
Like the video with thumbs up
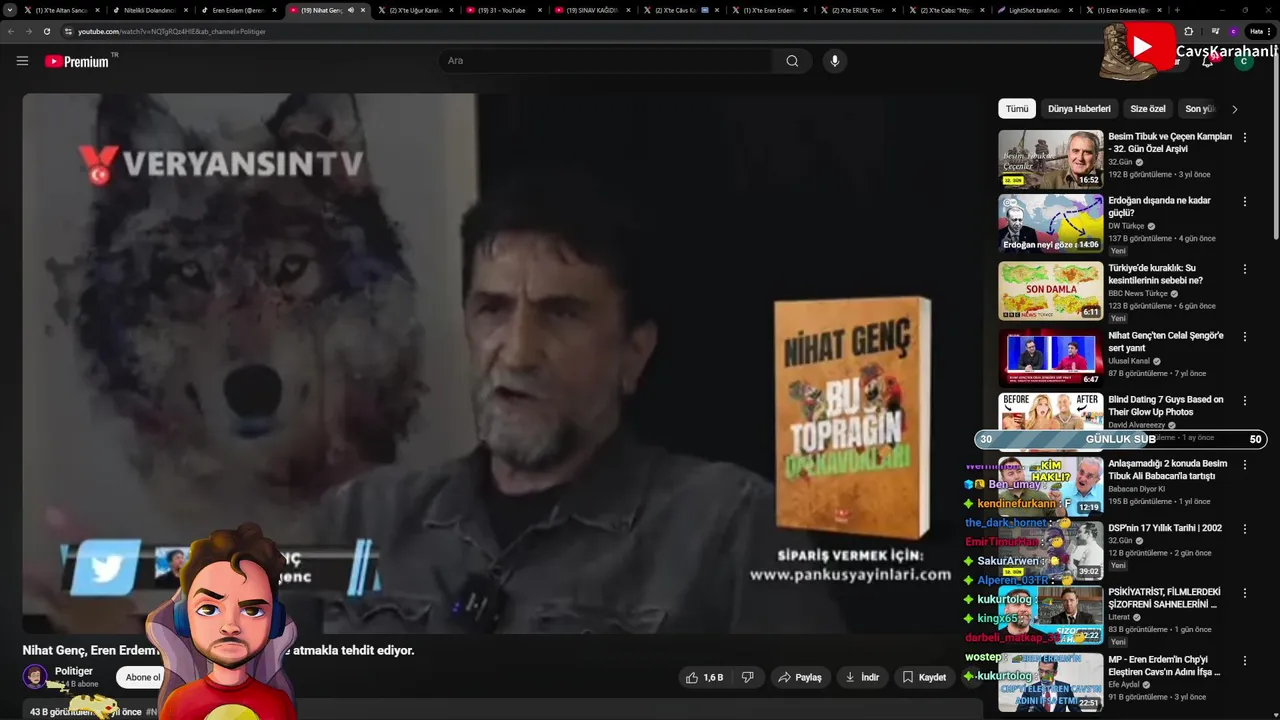(x=704, y=677)
